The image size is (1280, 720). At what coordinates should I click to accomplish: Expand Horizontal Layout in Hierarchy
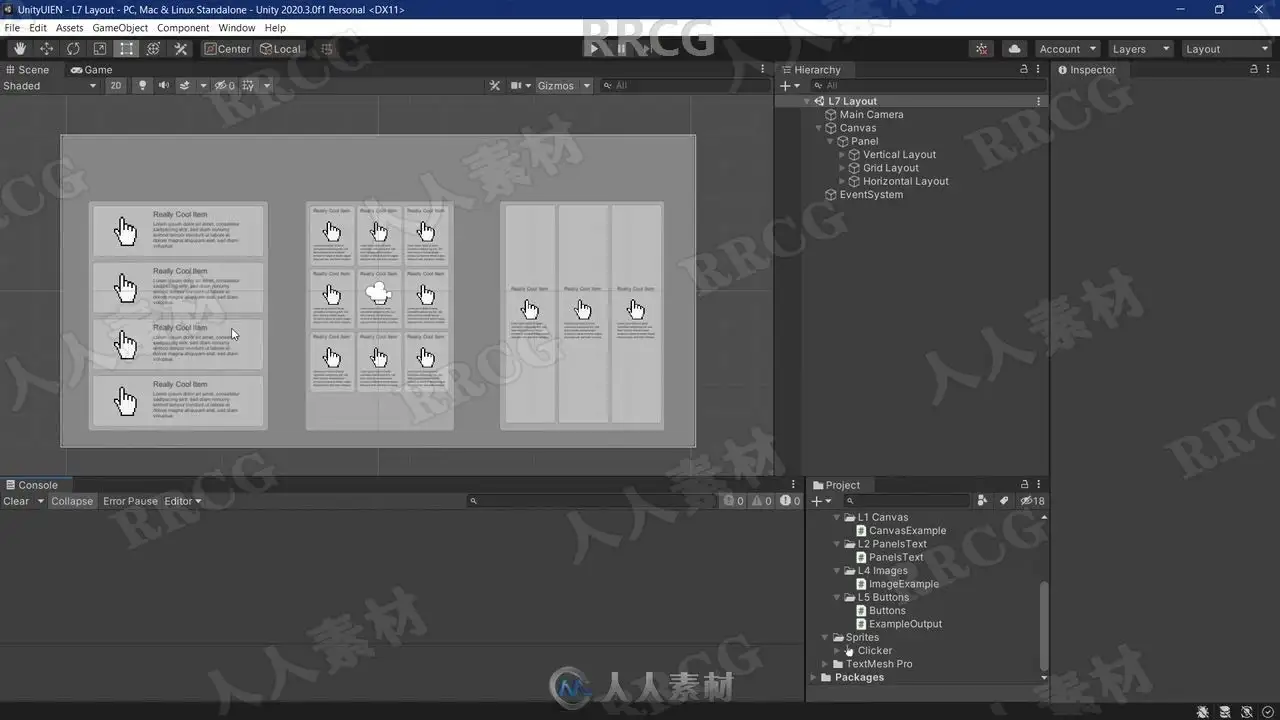[842, 181]
